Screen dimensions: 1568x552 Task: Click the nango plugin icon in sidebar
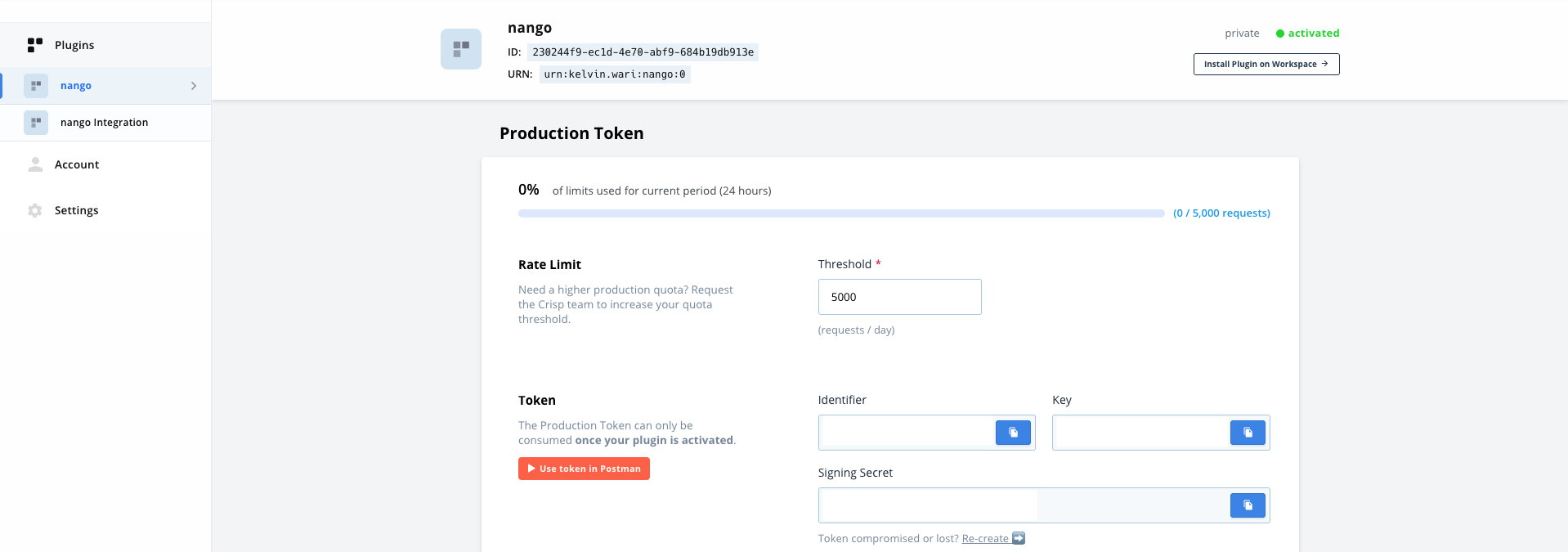coord(36,86)
